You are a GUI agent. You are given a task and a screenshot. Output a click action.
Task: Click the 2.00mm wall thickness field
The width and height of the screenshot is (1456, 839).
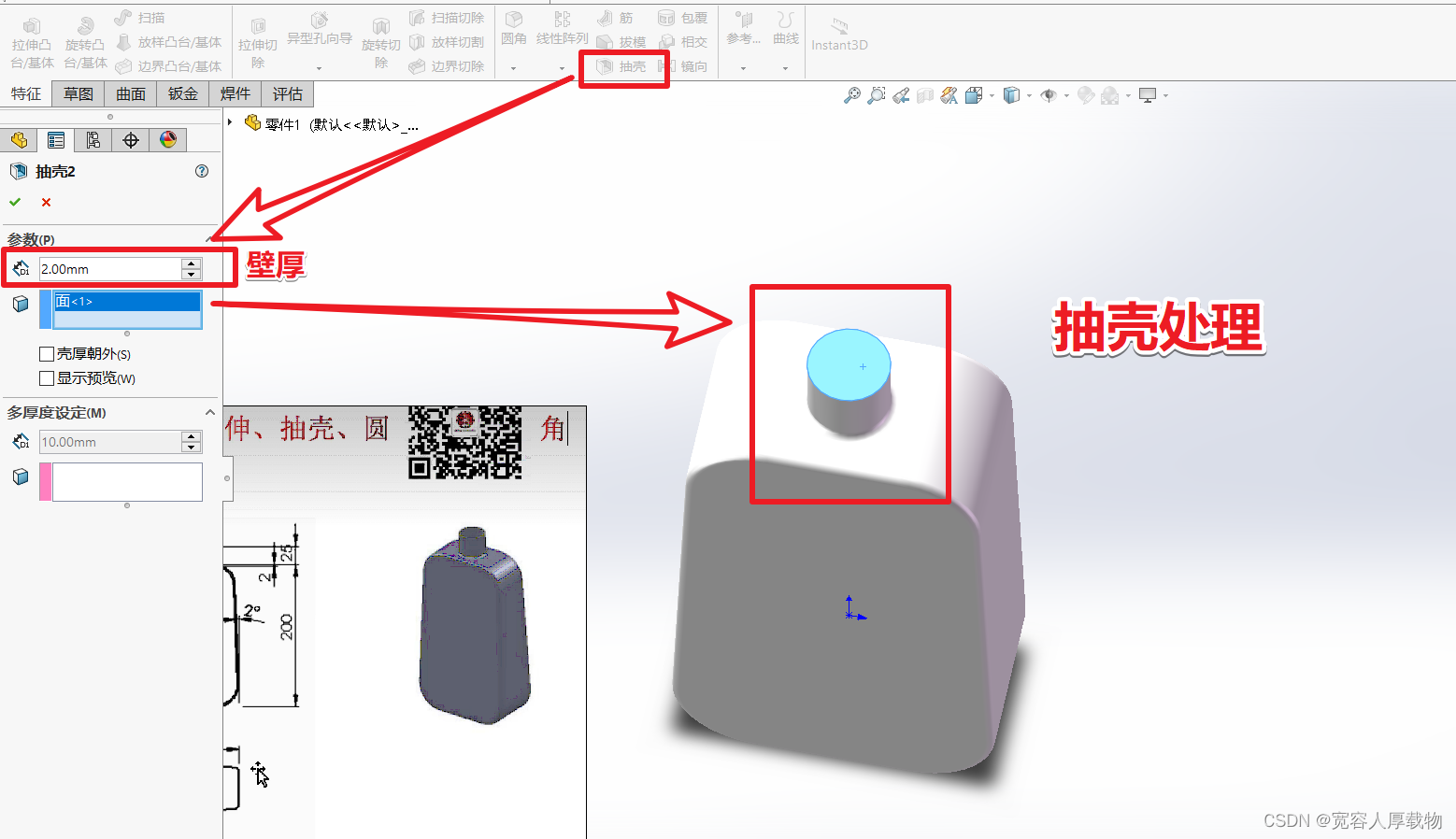coord(110,269)
